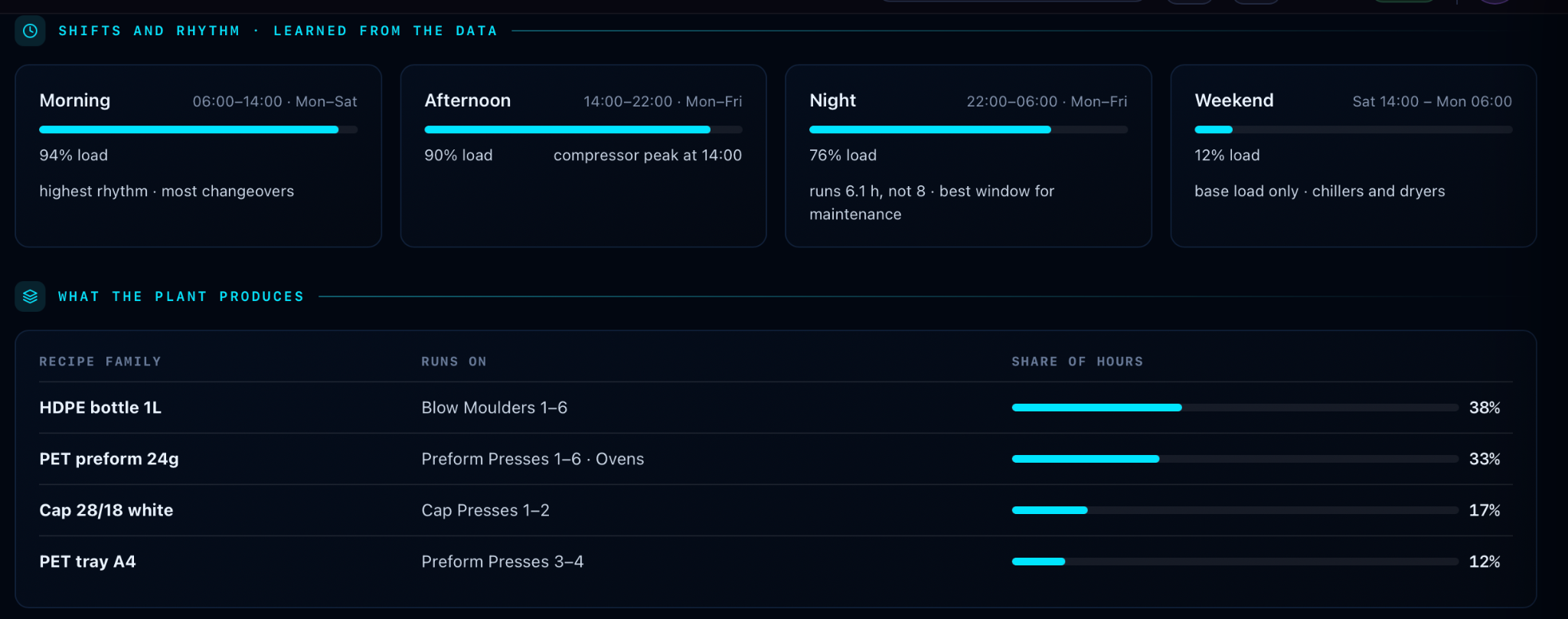Click the Night 76% load progress bar
This screenshot has height=619, width=1568.
point(969,129)
